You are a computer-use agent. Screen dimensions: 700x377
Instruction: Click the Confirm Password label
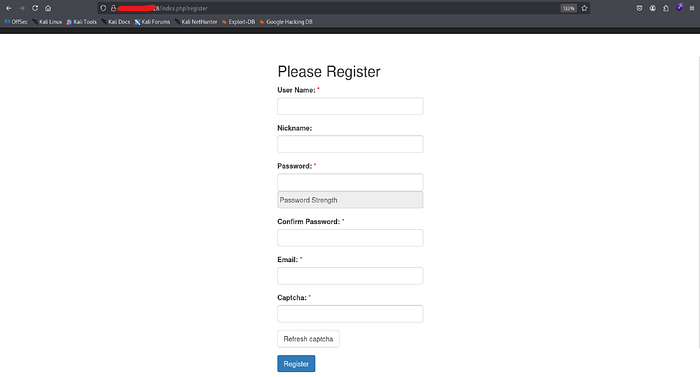(x=308, y=221)
